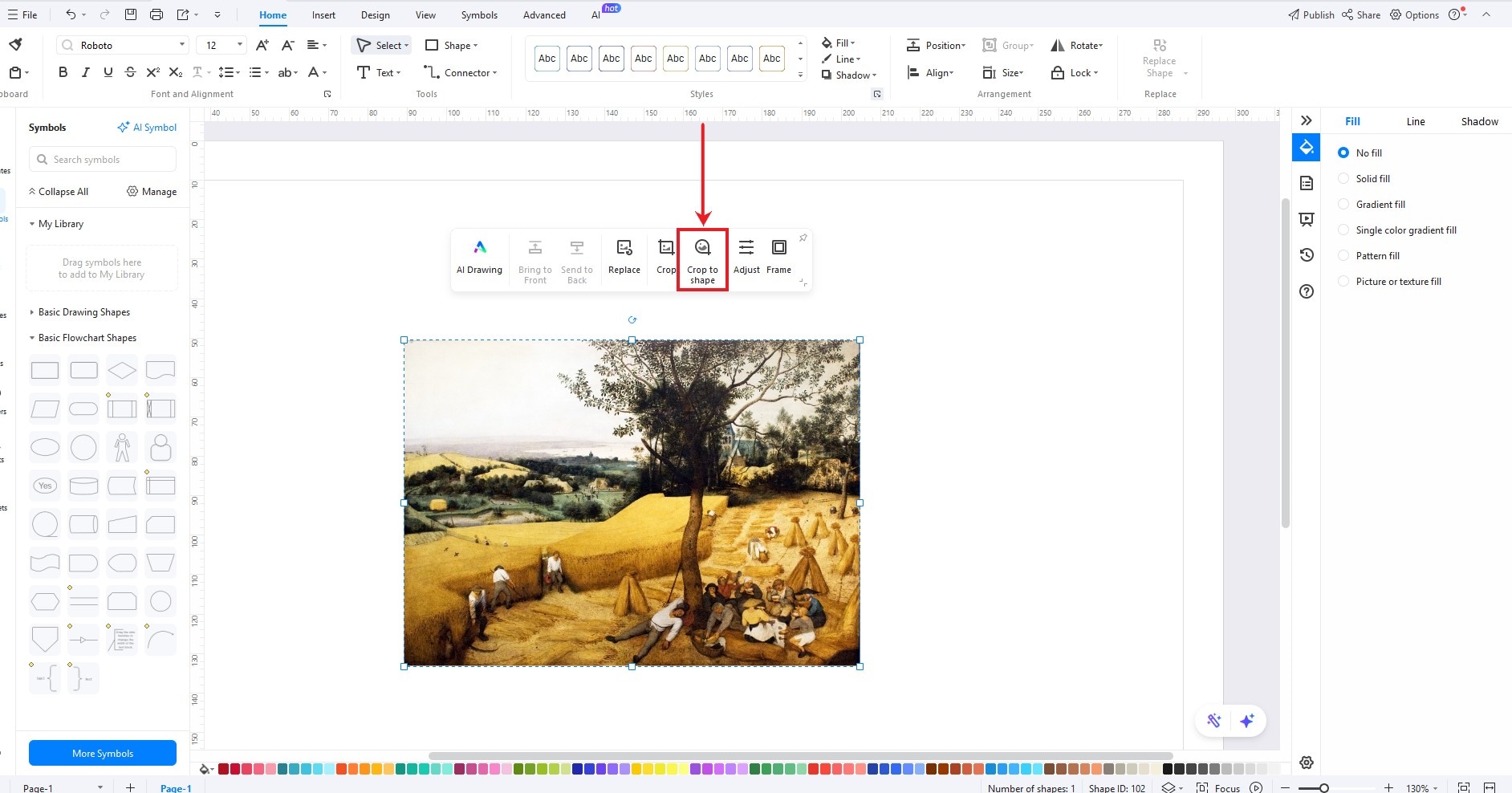
Task: Click the Search symbols field
Action: (103, 159)
